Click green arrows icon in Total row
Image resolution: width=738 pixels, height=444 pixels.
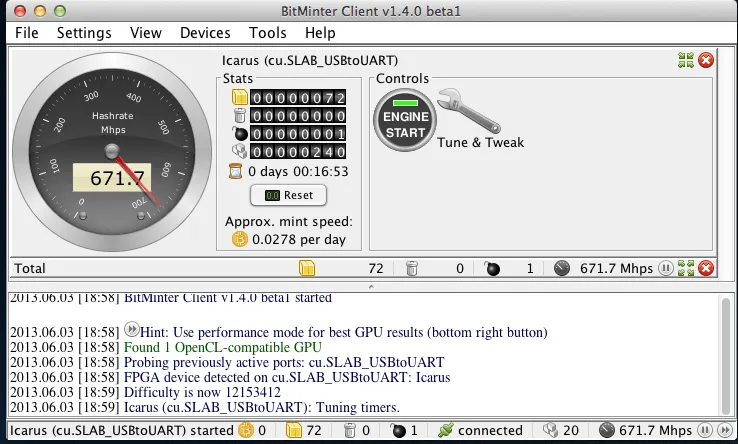pos(686,268)
